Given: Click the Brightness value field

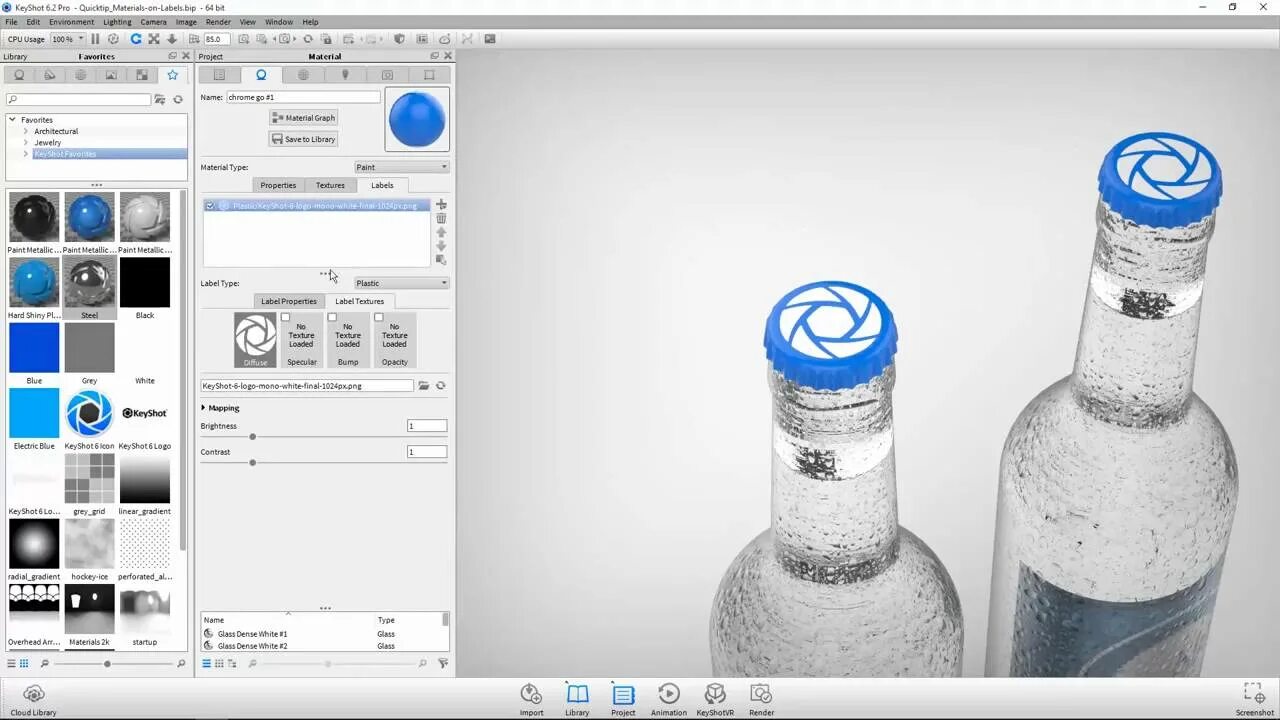Looking at the screenshot, I should click(426, 426).
